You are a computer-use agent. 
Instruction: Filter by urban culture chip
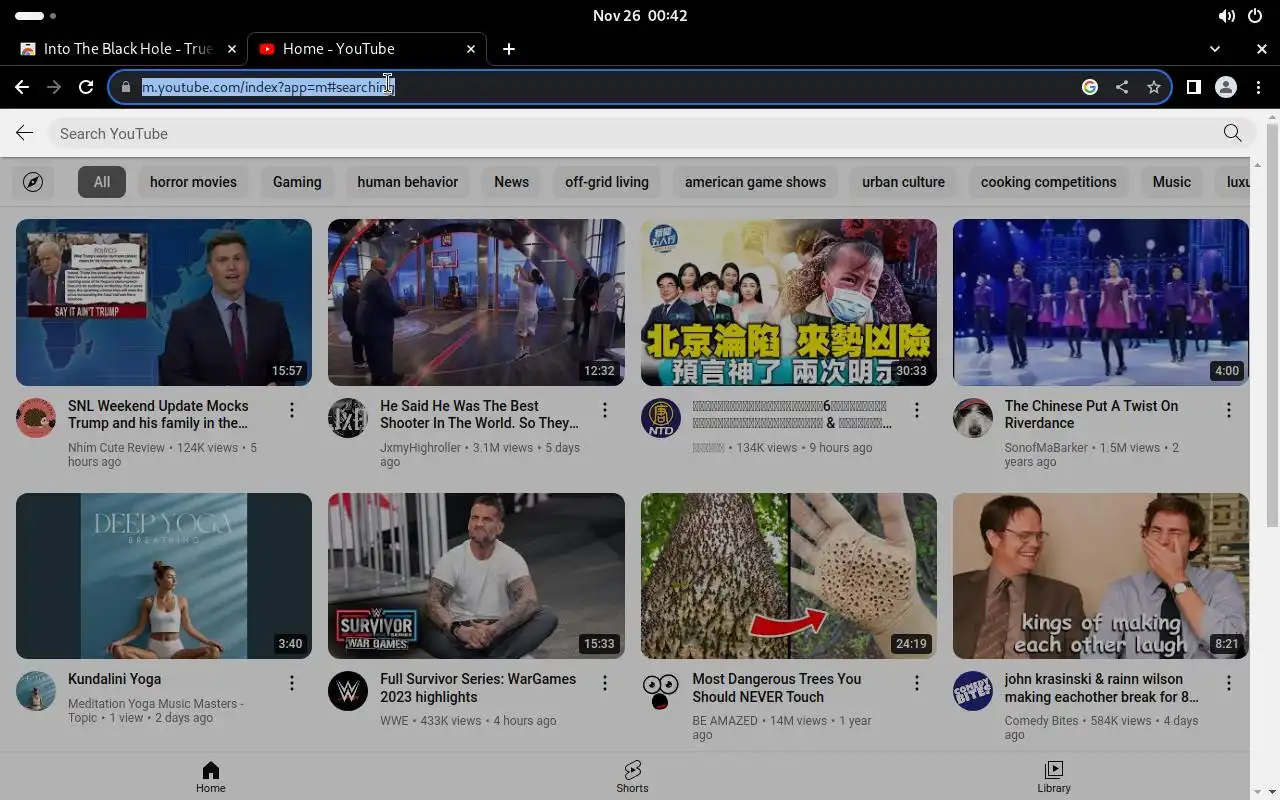(903, 182)
